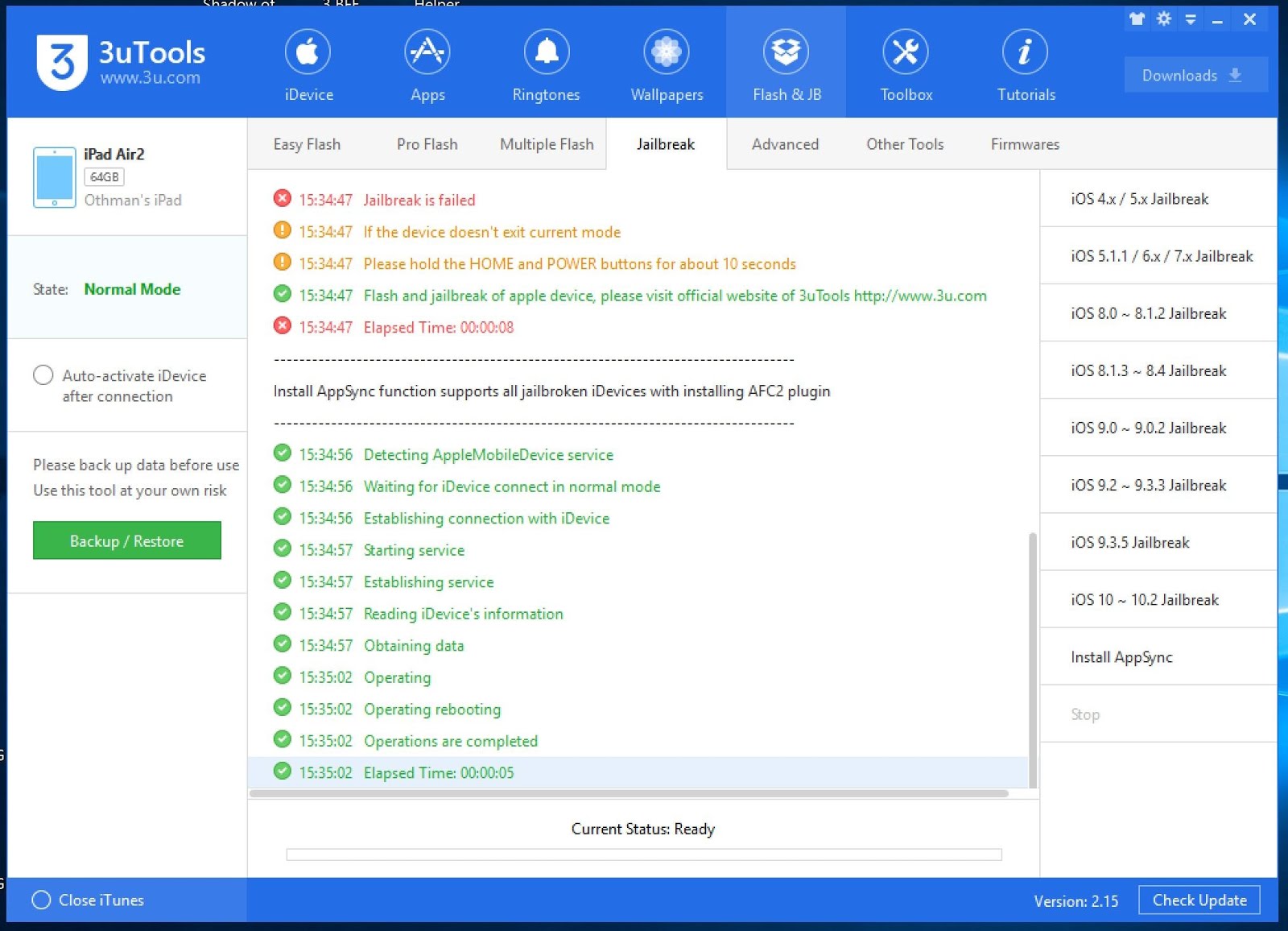Select iOS 4.x / 5.x Jailbreak

click(1158, 199)
